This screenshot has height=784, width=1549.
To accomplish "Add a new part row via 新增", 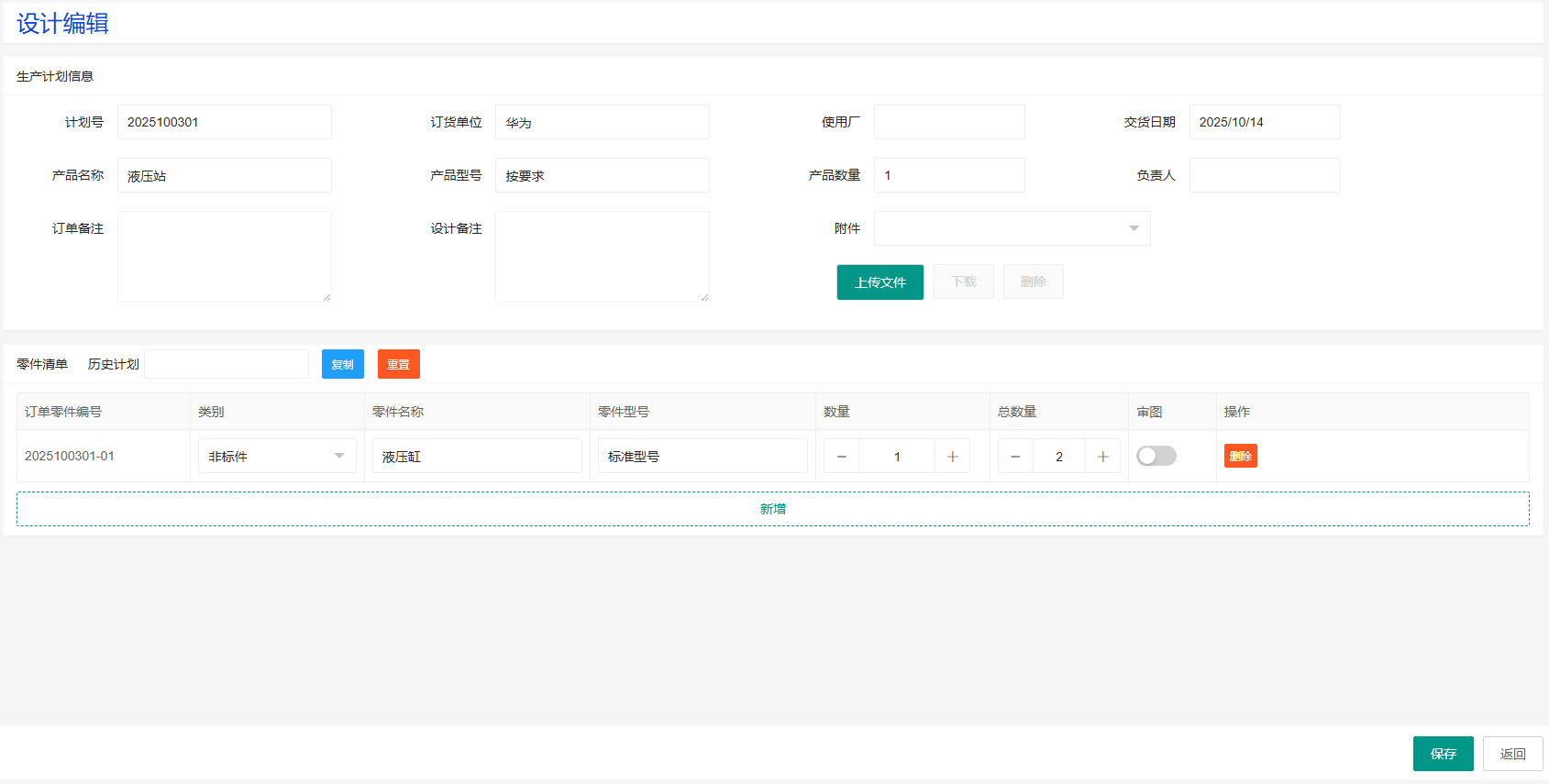I will tap(773, 509).
